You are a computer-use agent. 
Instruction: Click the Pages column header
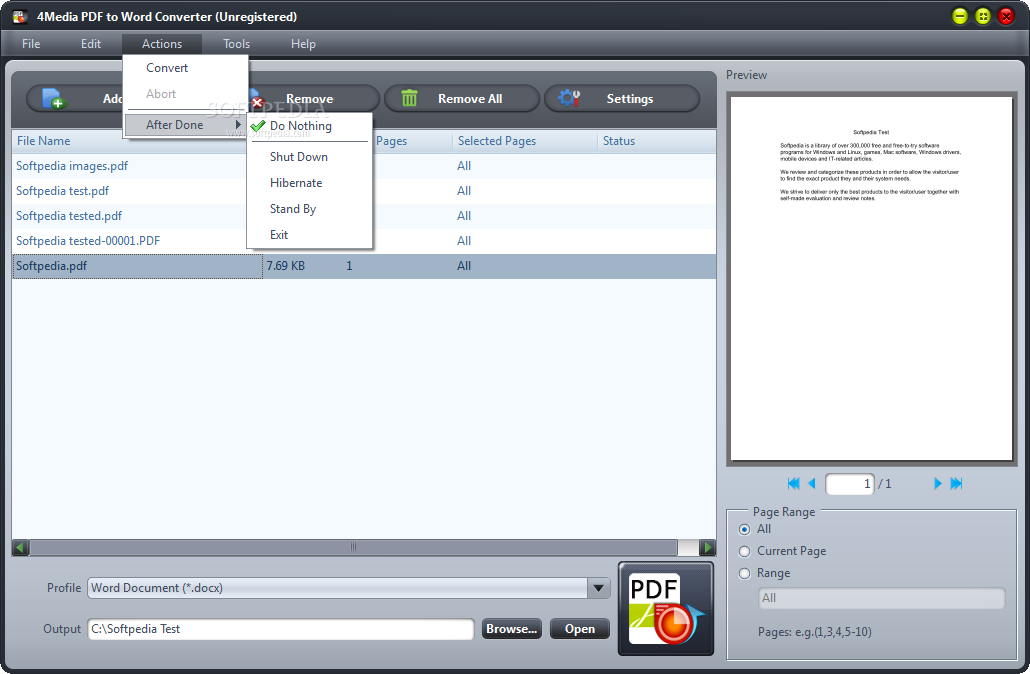[x=412, y=141]
